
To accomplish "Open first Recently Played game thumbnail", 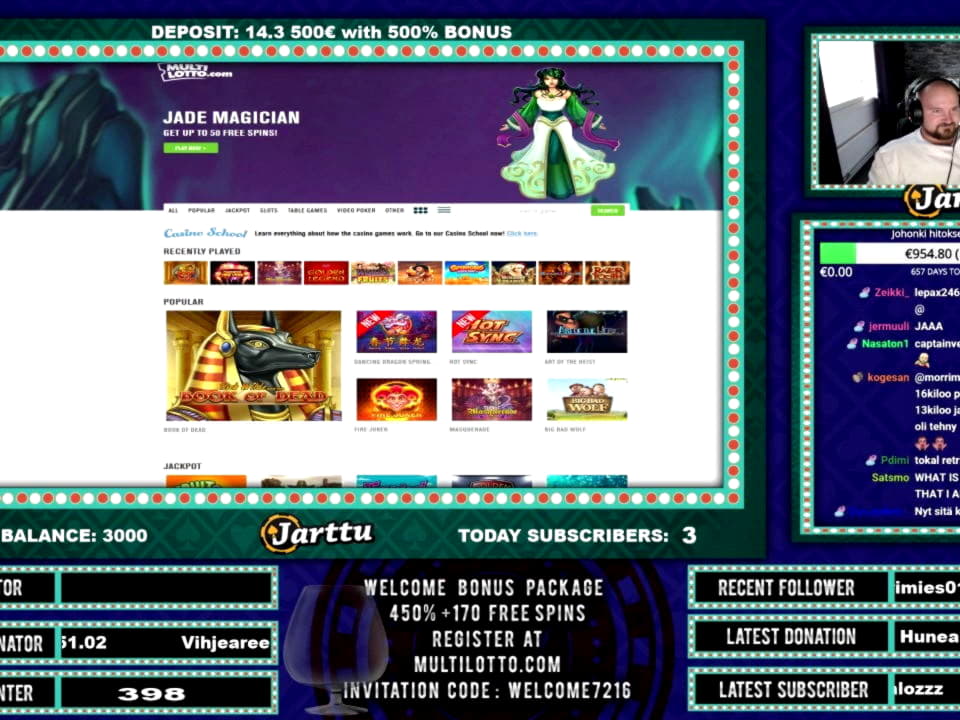I will [186, 273].
